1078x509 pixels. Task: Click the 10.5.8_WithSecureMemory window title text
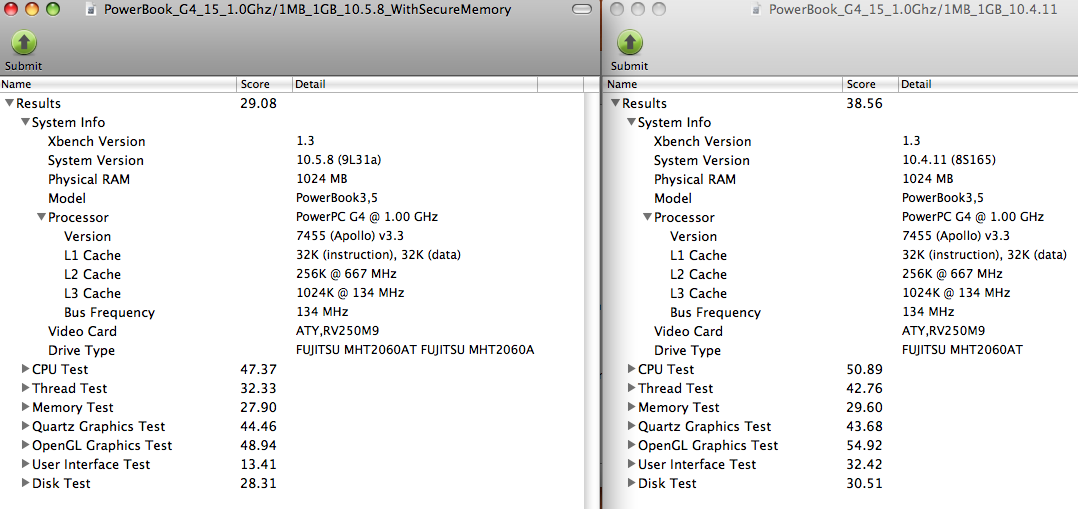[307, 10]
